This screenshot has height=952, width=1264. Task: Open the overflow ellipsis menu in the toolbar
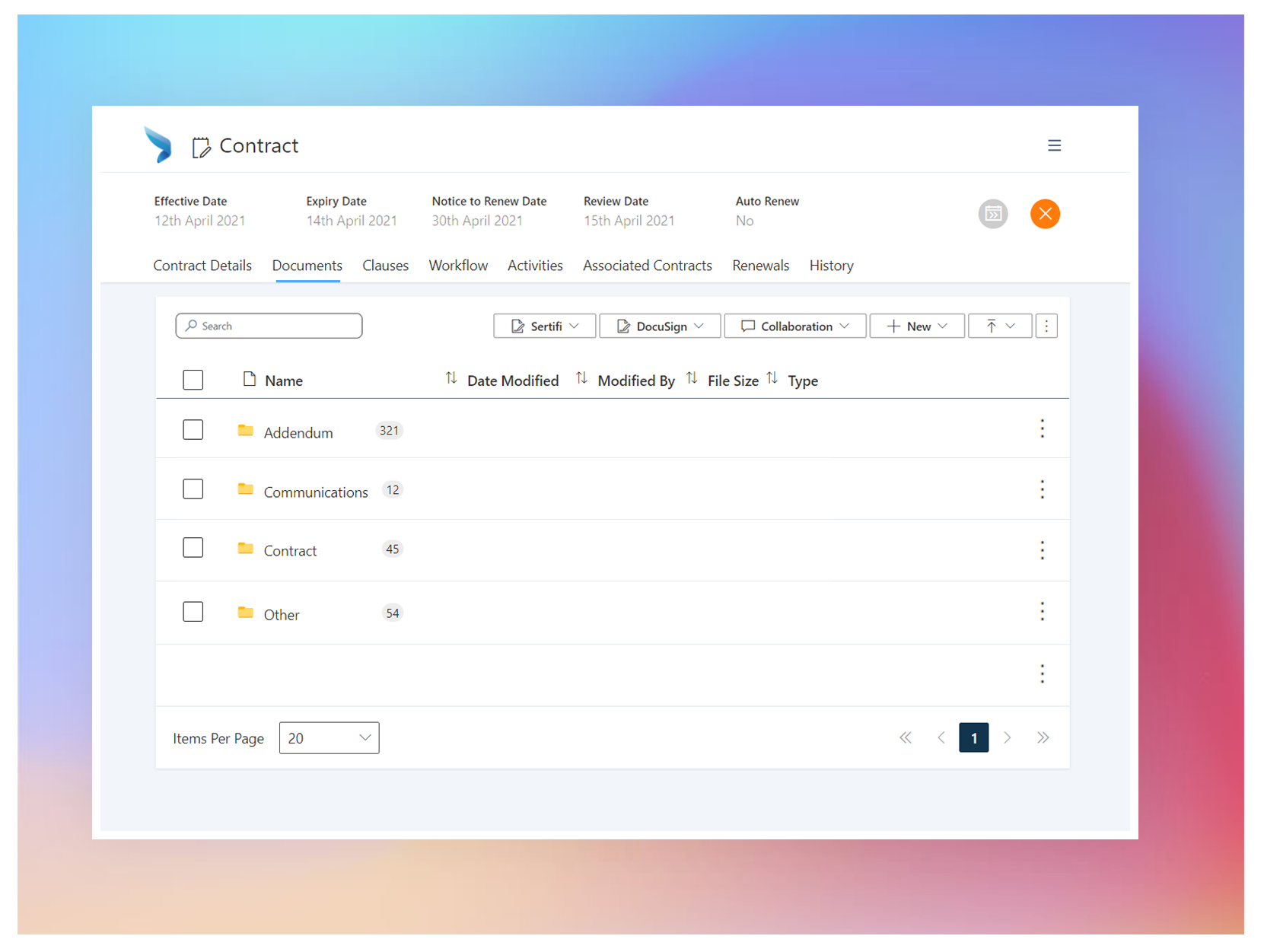(1046, 326)
